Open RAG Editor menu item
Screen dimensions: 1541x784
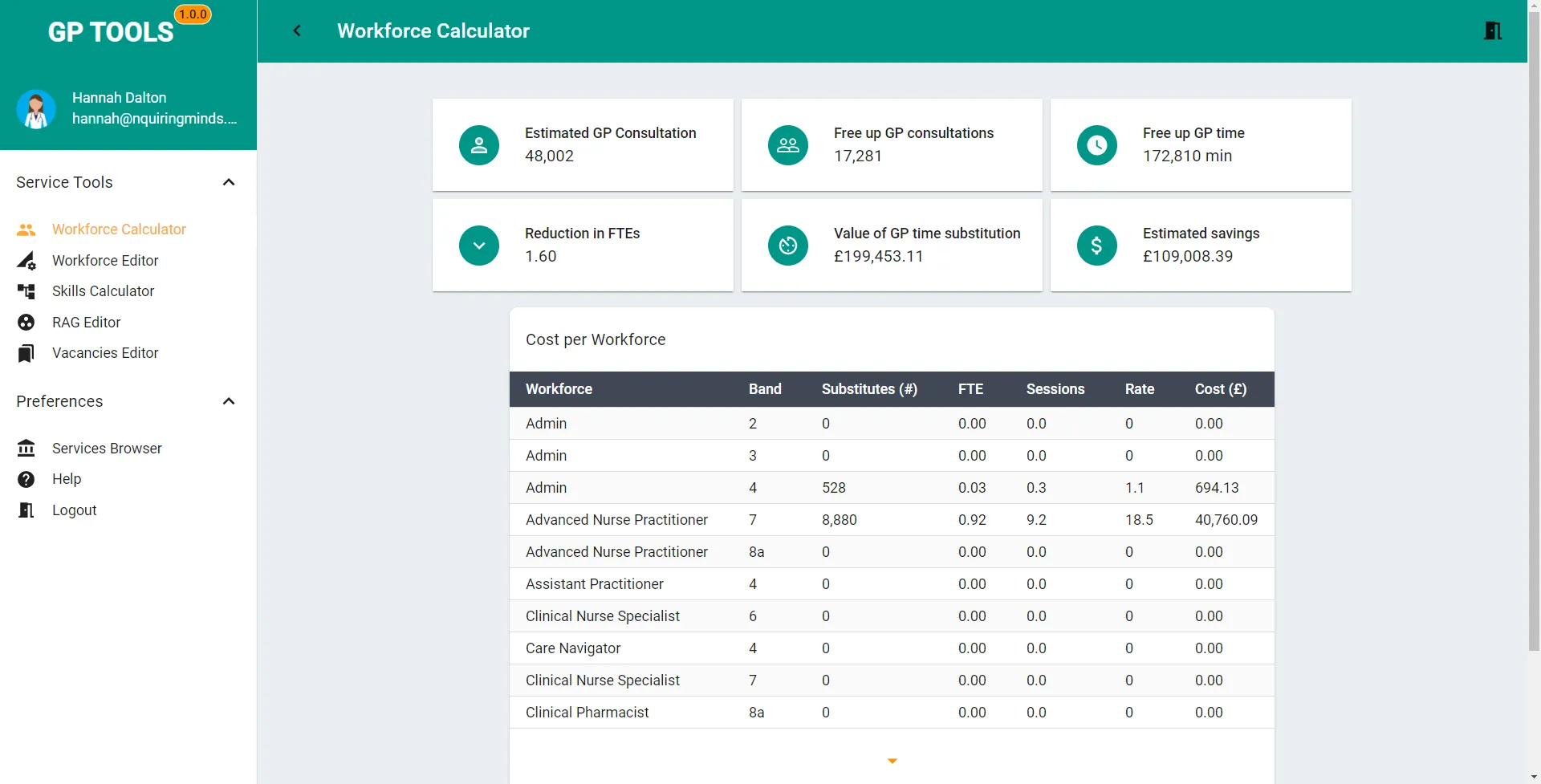pyautogui.click(x=86, y=323)
